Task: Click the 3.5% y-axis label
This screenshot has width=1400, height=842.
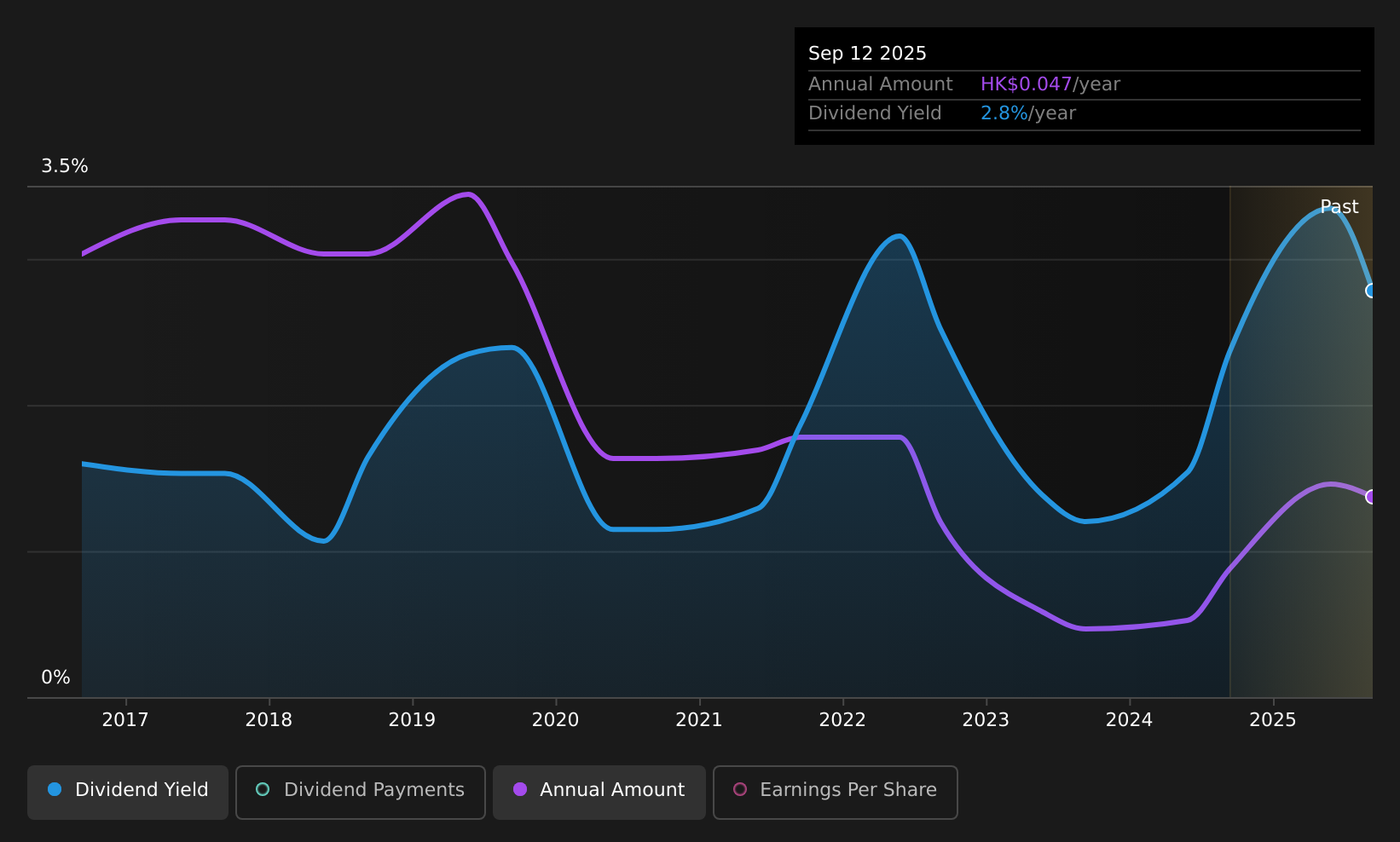Action: tap(65, 166)
